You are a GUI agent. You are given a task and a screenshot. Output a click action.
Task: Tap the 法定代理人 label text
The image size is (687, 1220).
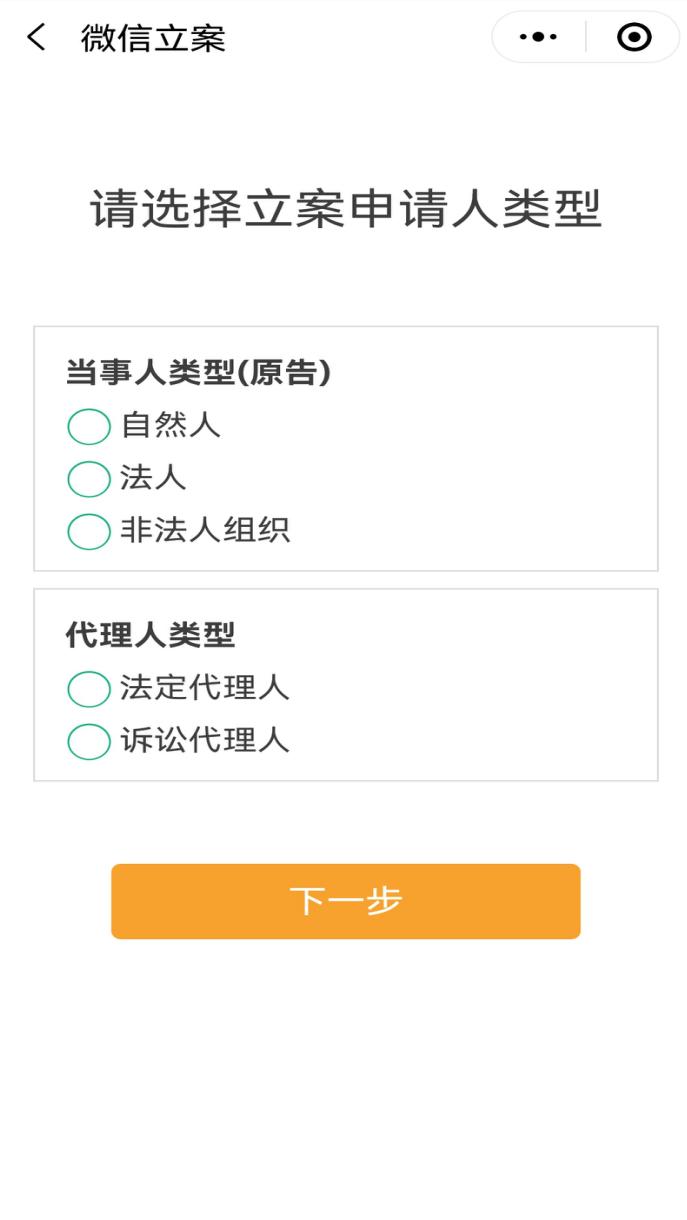pyautogui.click(x=205, y=688)
